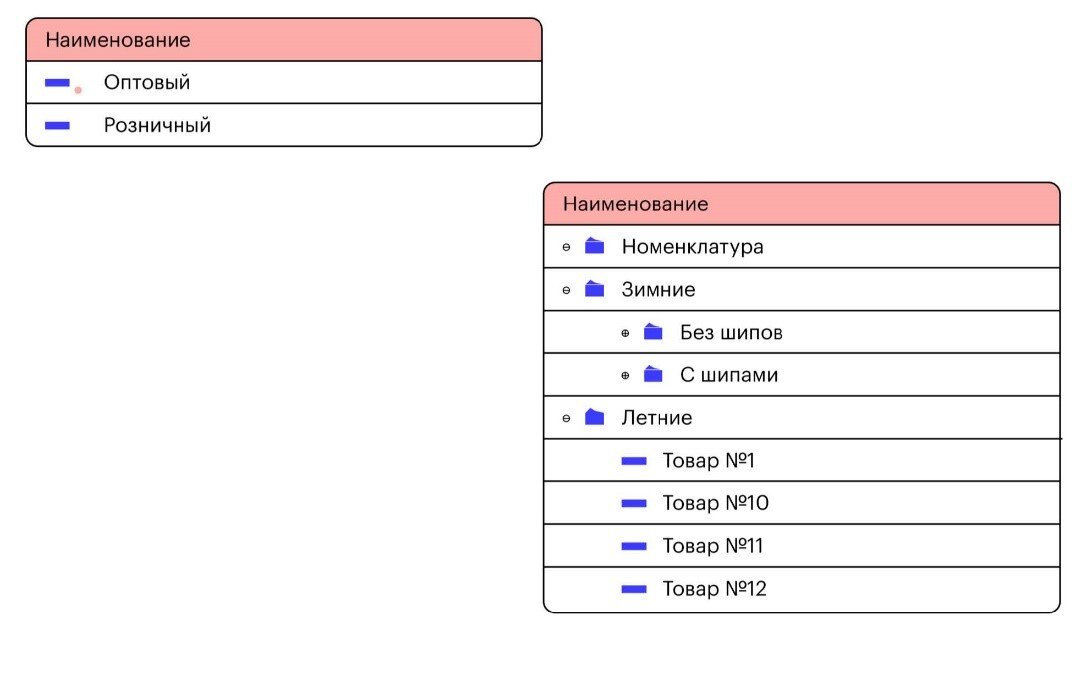Collapse the Номенклатура root group

coord(566,247)
